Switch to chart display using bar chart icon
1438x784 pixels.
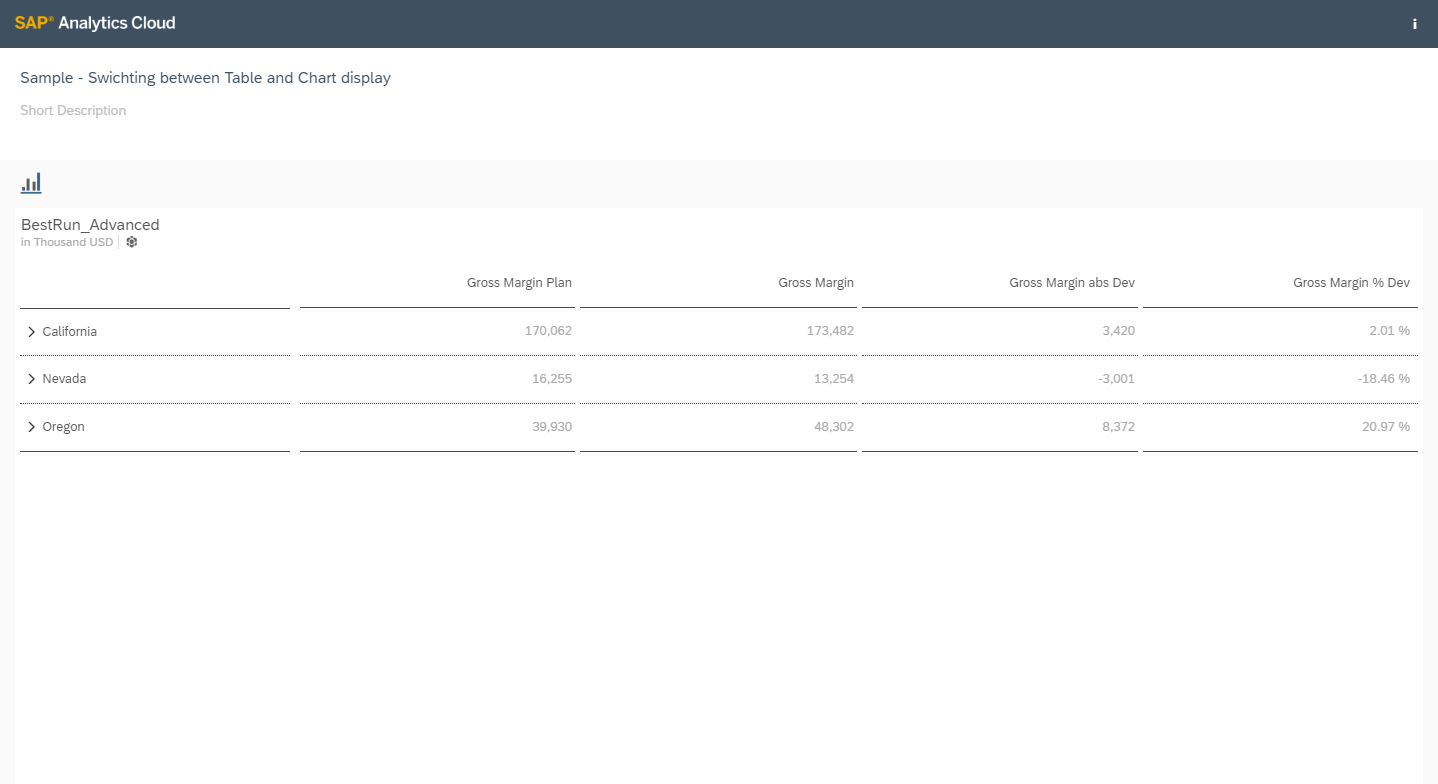31,183
